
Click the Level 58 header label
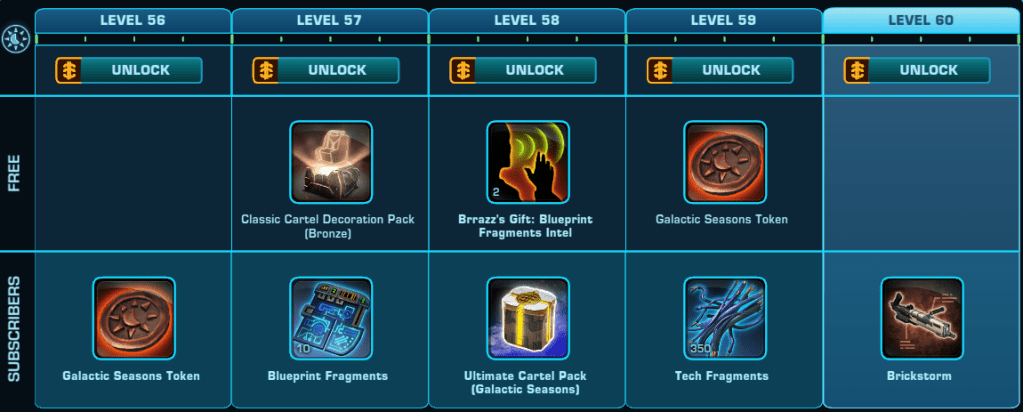tap(527, 20)
